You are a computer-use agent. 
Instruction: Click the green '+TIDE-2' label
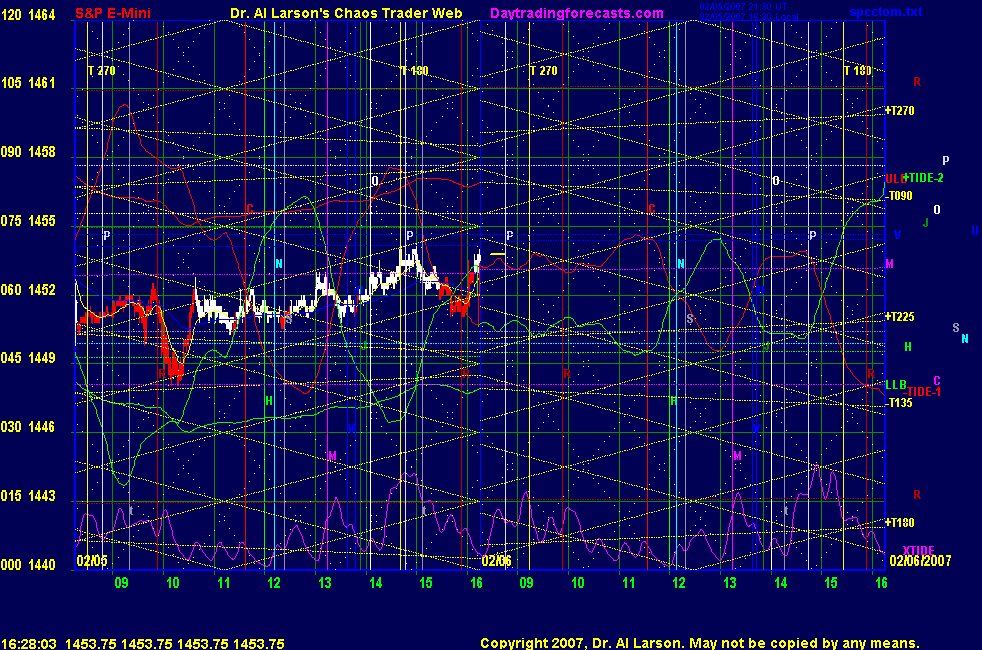pos(924,178)
